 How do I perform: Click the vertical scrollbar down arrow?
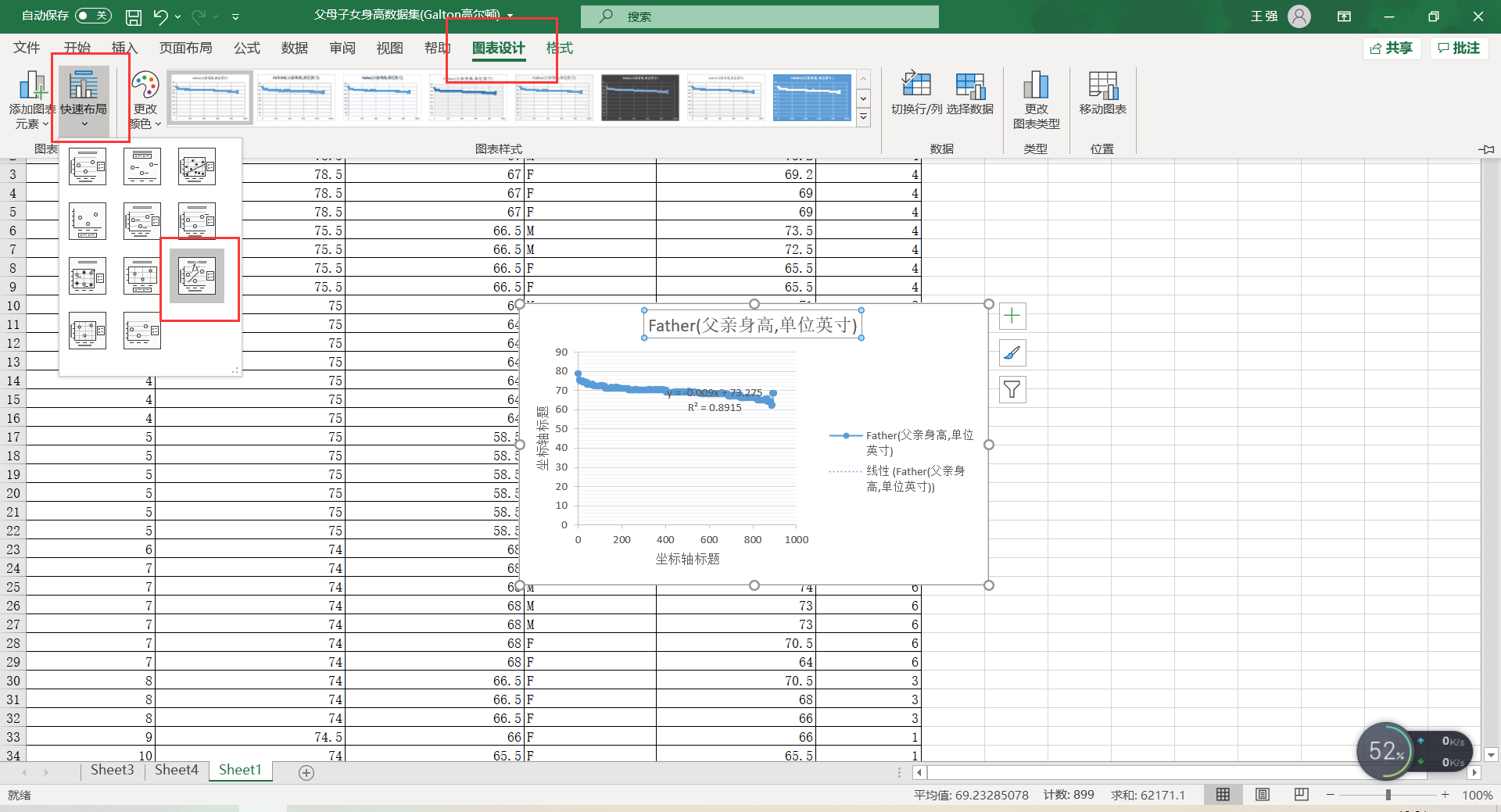(1491, 755)
